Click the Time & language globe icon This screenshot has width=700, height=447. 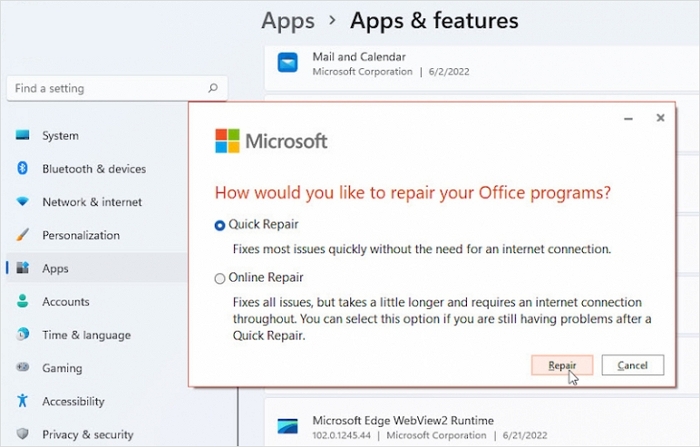point(22,335)
